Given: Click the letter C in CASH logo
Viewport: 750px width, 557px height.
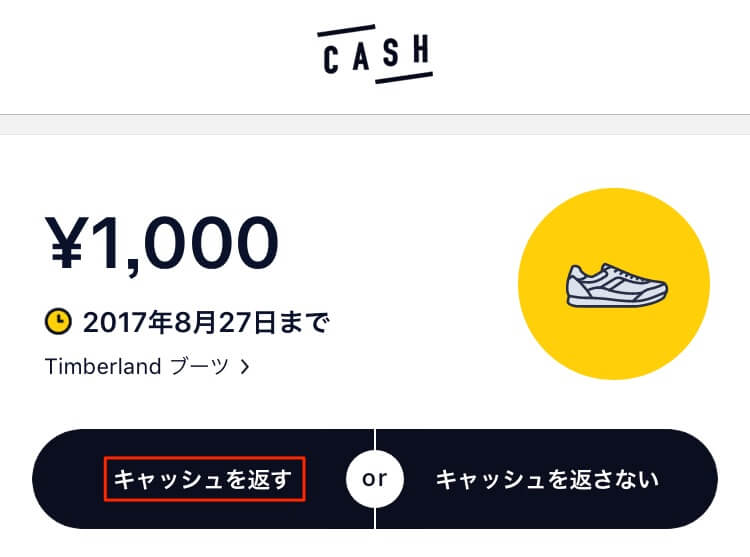Looking at the screenshot, I should pyautogui.click(x=331, y=60).
